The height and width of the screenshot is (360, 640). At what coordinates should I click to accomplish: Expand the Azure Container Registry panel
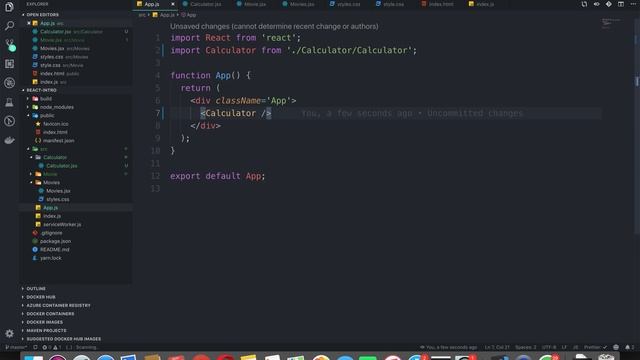(58, 305)
